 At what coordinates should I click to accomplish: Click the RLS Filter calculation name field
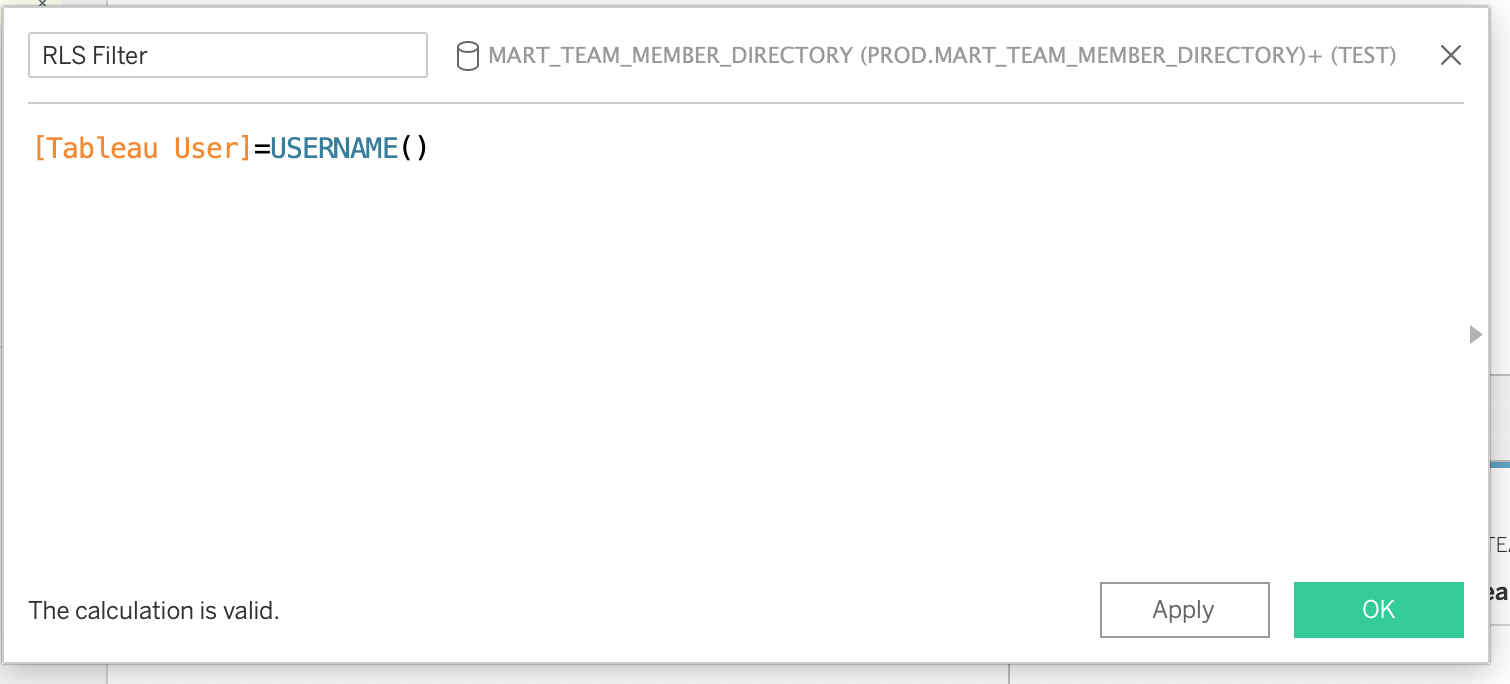click(228, 56)
